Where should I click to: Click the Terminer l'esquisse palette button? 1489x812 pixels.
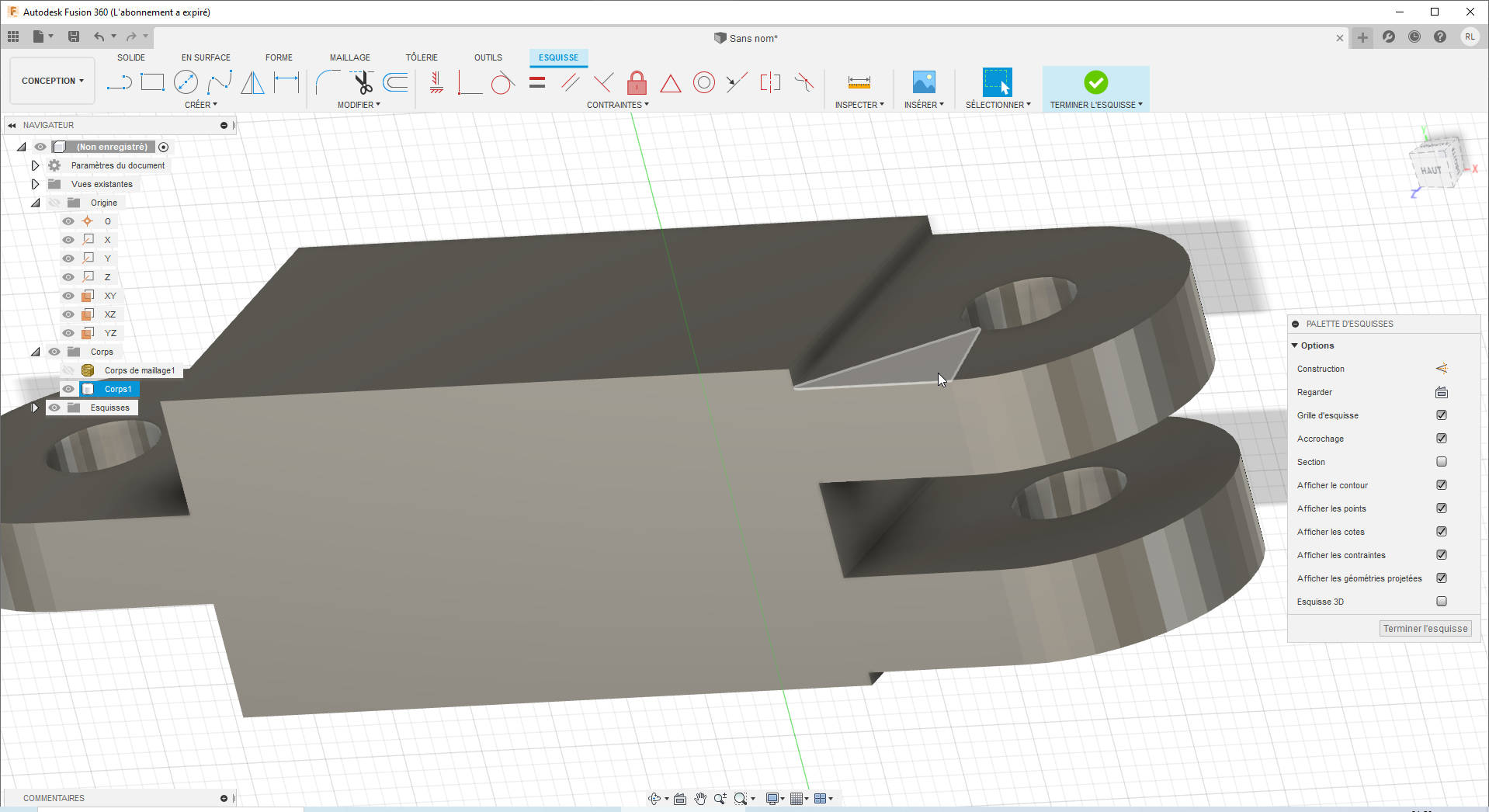click(1425, 629)
